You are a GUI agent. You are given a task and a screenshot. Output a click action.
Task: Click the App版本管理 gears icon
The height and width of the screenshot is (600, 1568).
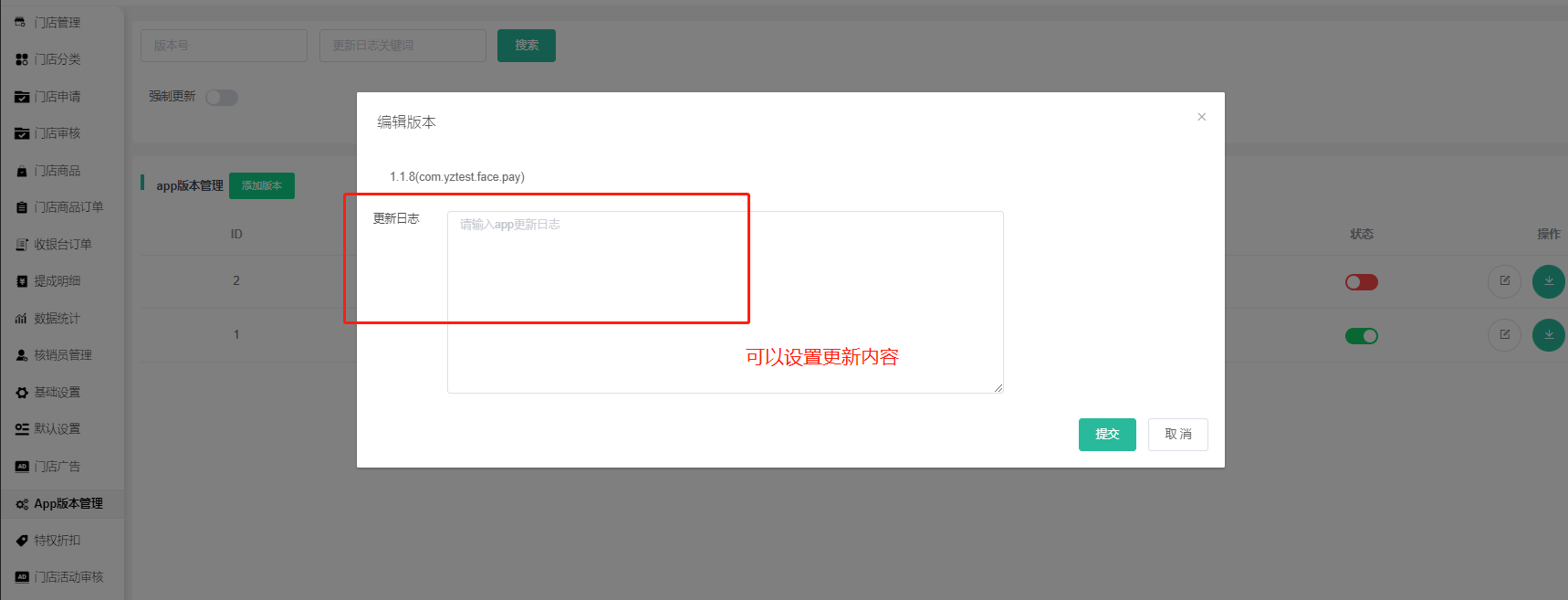[x=21, y=504]
